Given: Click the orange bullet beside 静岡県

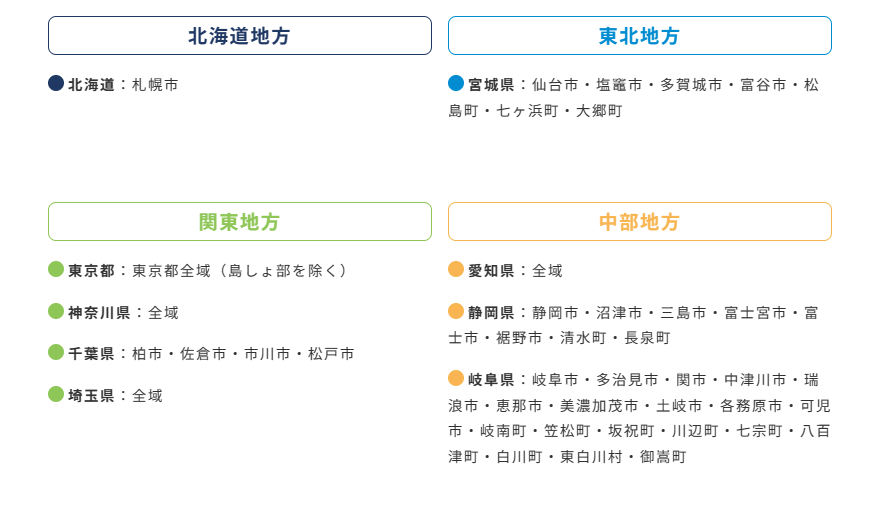Looking at the screenshot, I should (x=456, y=311).
